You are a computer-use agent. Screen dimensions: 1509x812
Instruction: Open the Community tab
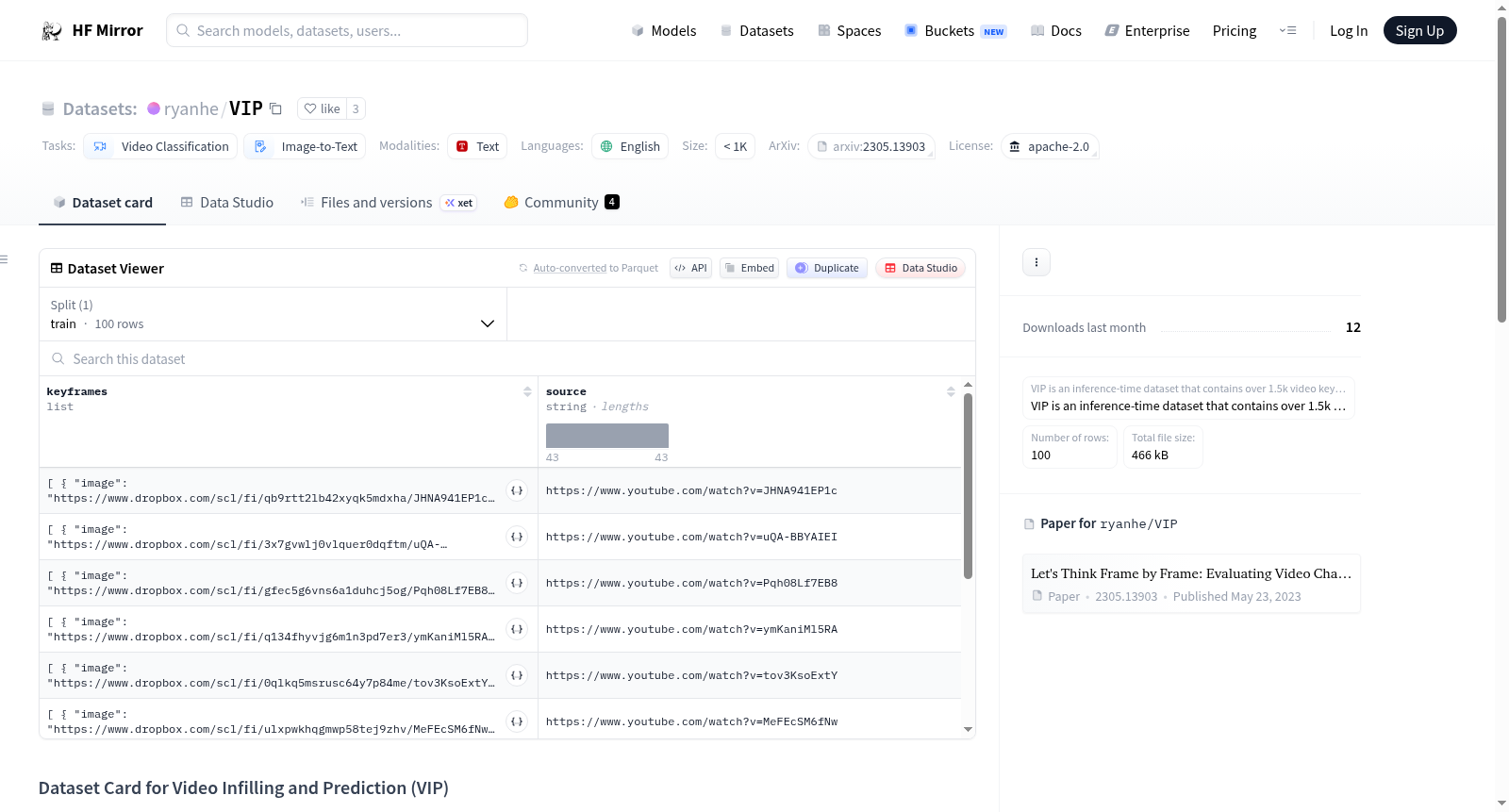pos(561,203)
